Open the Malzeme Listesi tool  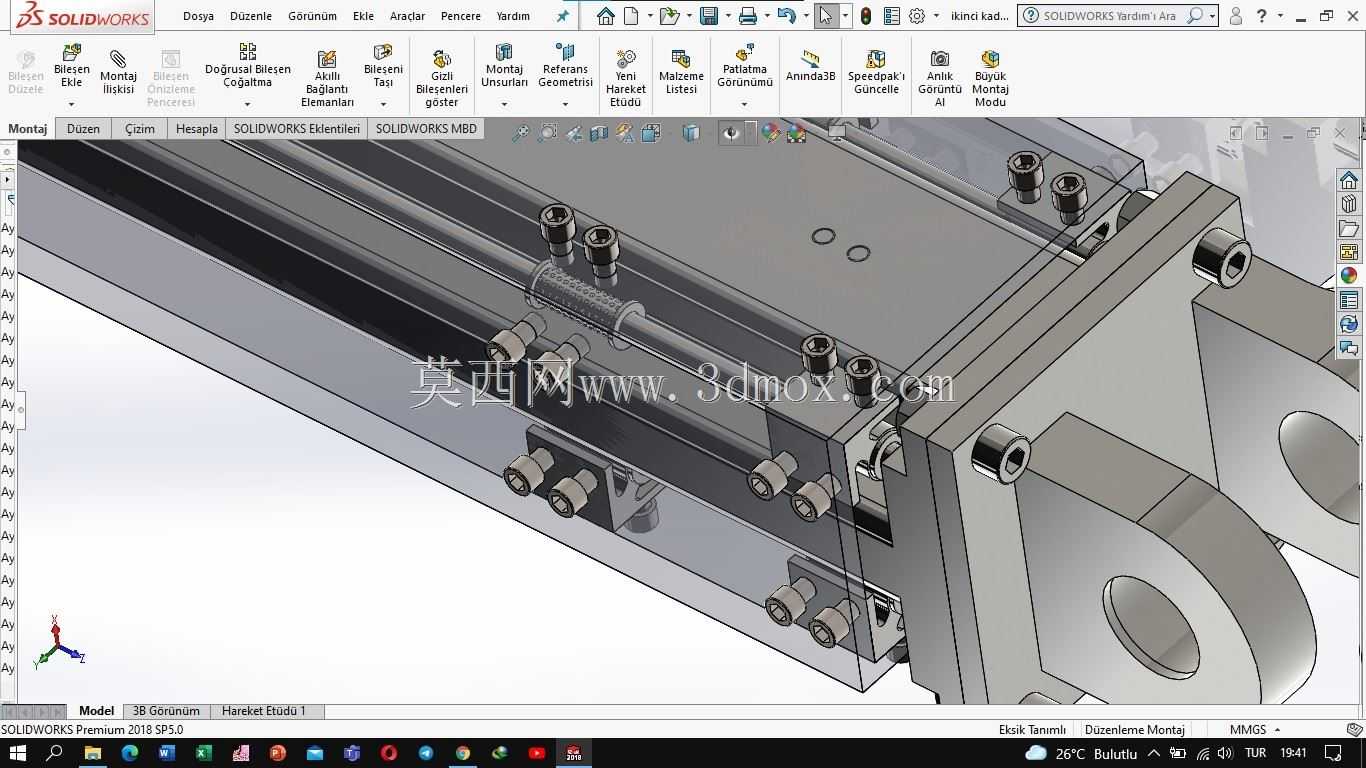681,71
